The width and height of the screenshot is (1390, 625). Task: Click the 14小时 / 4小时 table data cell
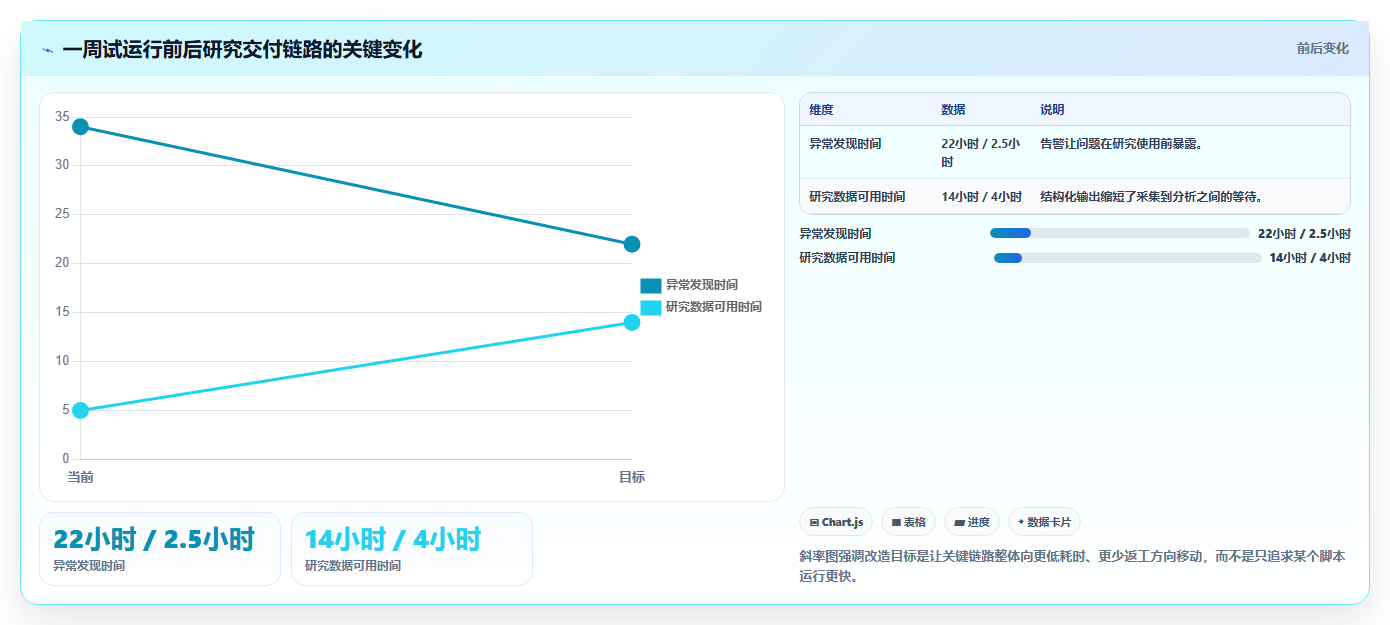point(982,196)
